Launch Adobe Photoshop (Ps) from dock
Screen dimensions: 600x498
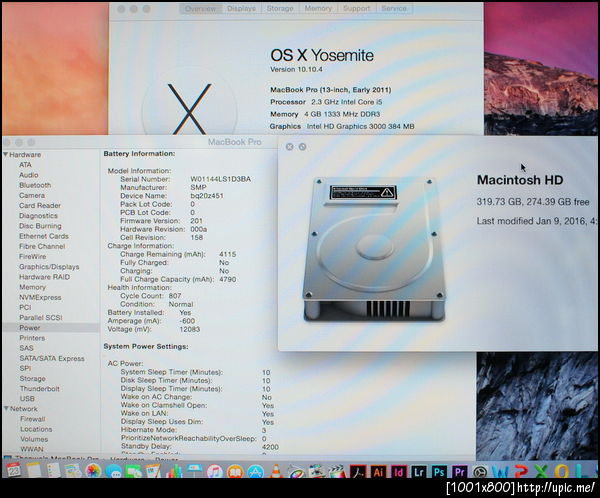click(439, 471)
